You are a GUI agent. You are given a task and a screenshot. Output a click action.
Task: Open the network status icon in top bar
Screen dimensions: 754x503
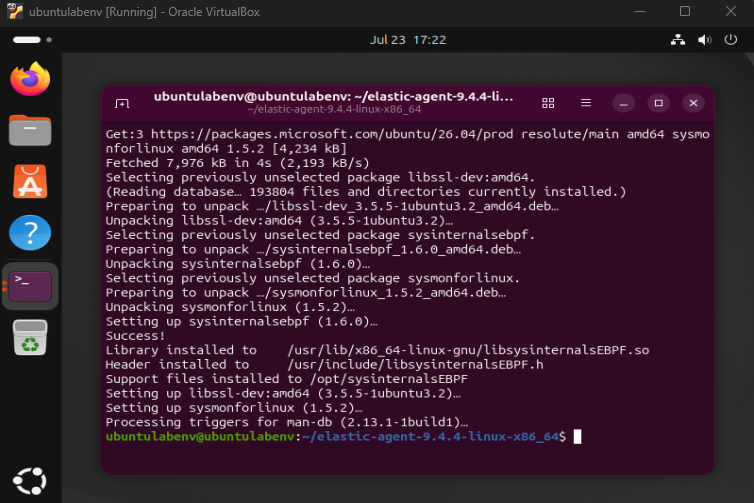pyautogui.click(x=678, y=39)
